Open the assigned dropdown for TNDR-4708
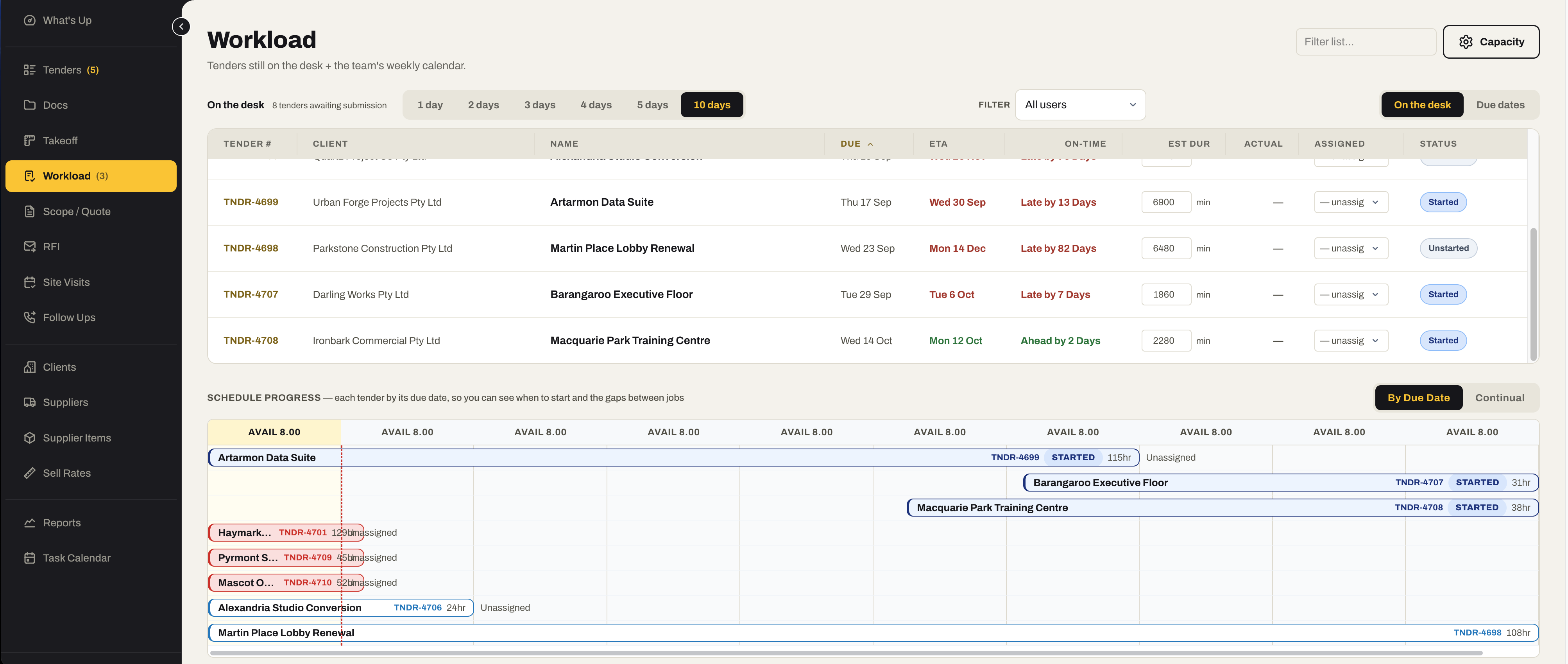This screenshot has width=1568, height=664. tap(1351, 341)
